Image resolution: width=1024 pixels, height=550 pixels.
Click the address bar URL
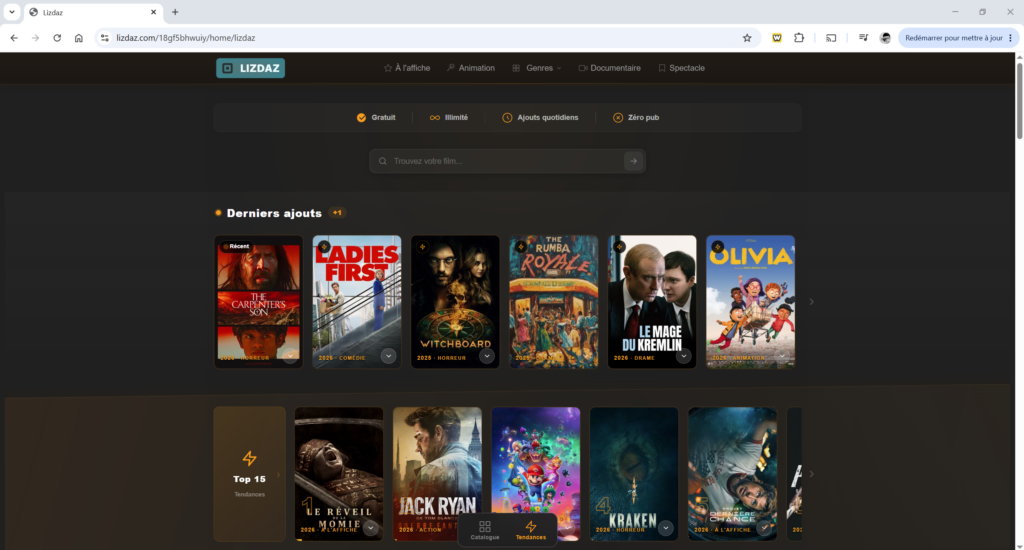[185, 38]
